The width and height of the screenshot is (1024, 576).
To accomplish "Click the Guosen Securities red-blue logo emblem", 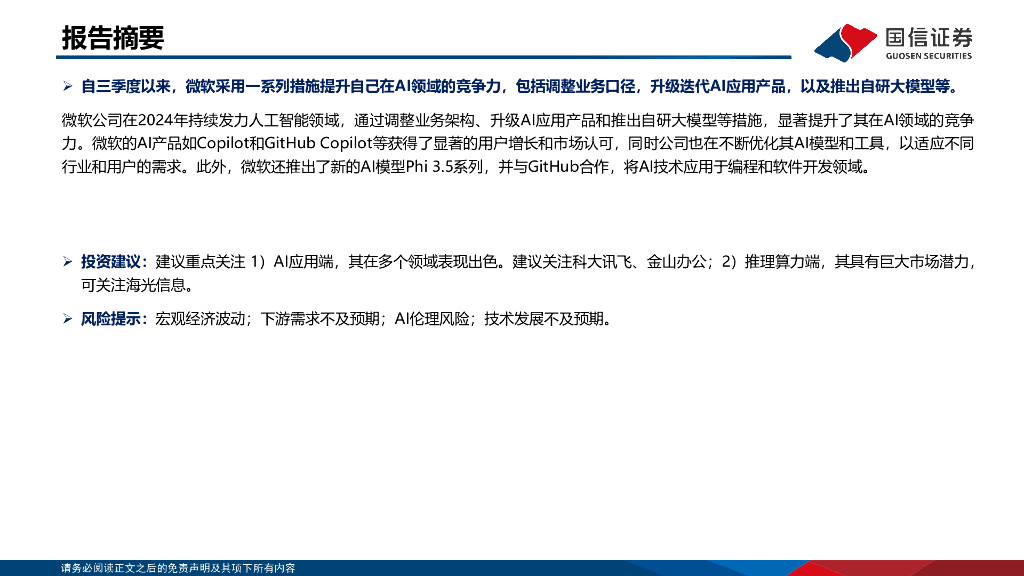I will tap(845, 42).
